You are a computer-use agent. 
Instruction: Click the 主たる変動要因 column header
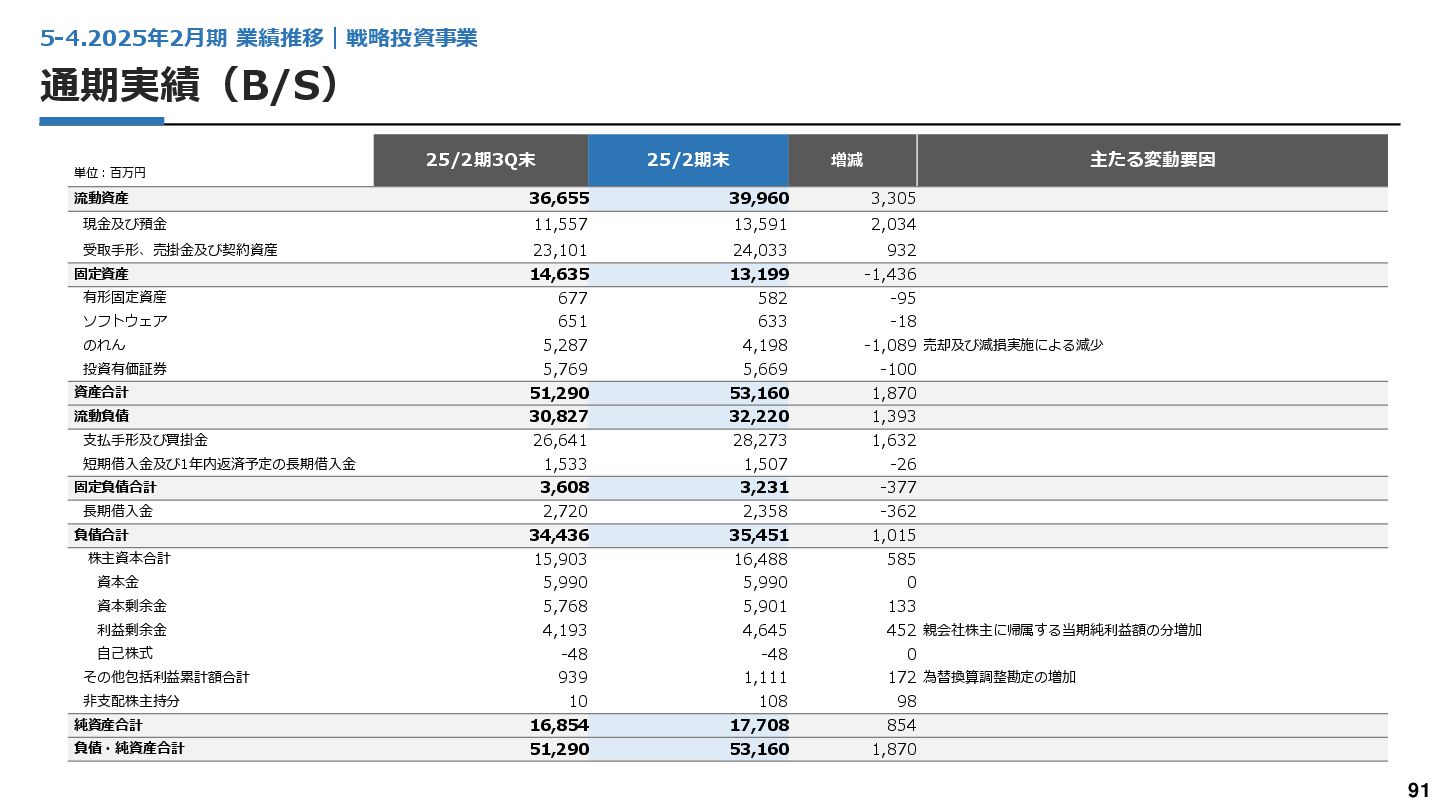click(1152, 160)
